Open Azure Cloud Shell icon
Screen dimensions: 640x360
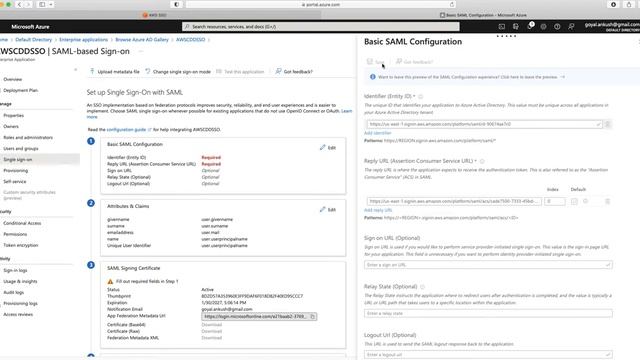pyautogui.click(x=502, y=27)
